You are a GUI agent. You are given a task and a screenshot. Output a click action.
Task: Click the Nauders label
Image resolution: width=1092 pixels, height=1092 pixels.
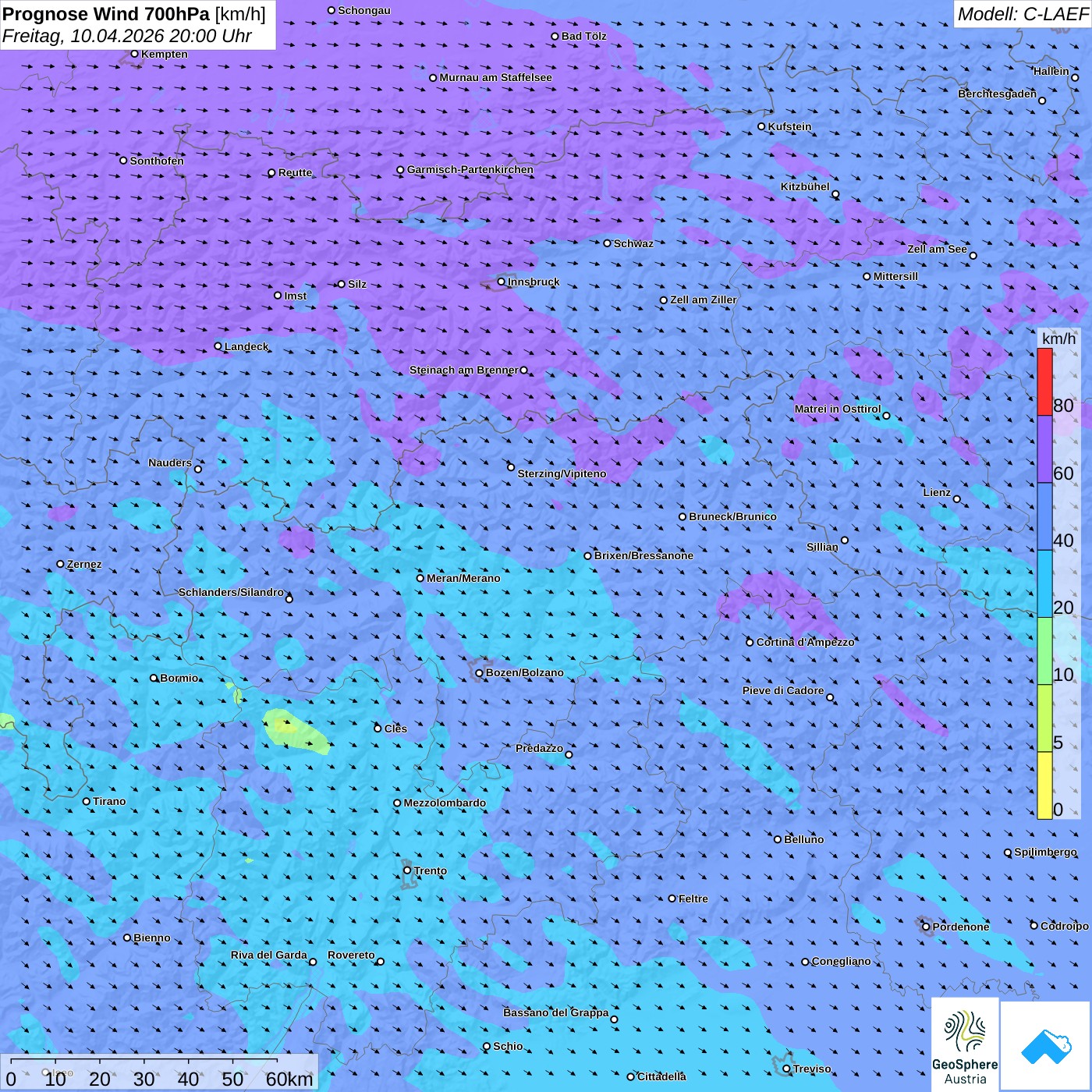click(170, 463)
